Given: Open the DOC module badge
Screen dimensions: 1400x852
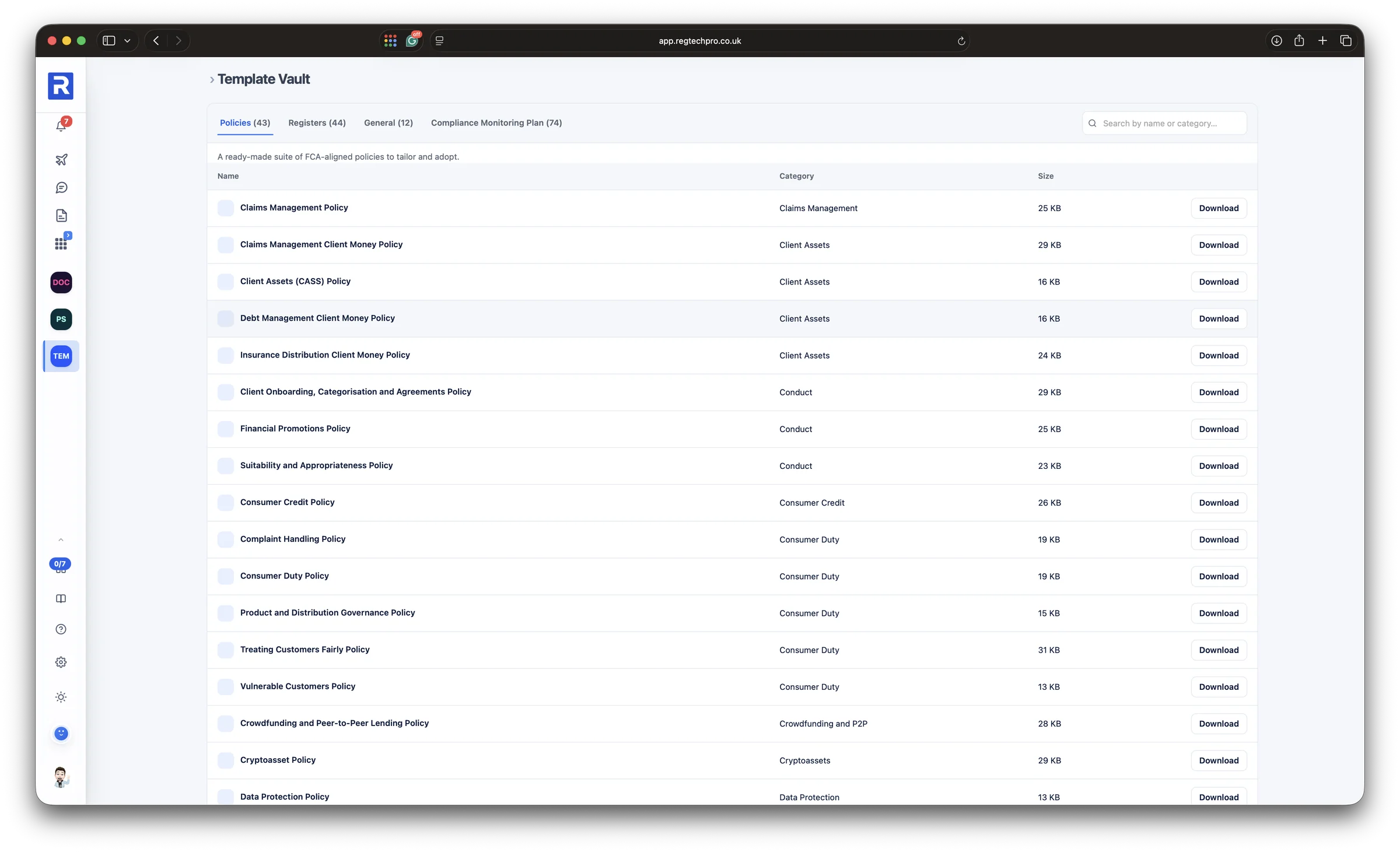Looking at the screenshot, I should click(61, 282).
